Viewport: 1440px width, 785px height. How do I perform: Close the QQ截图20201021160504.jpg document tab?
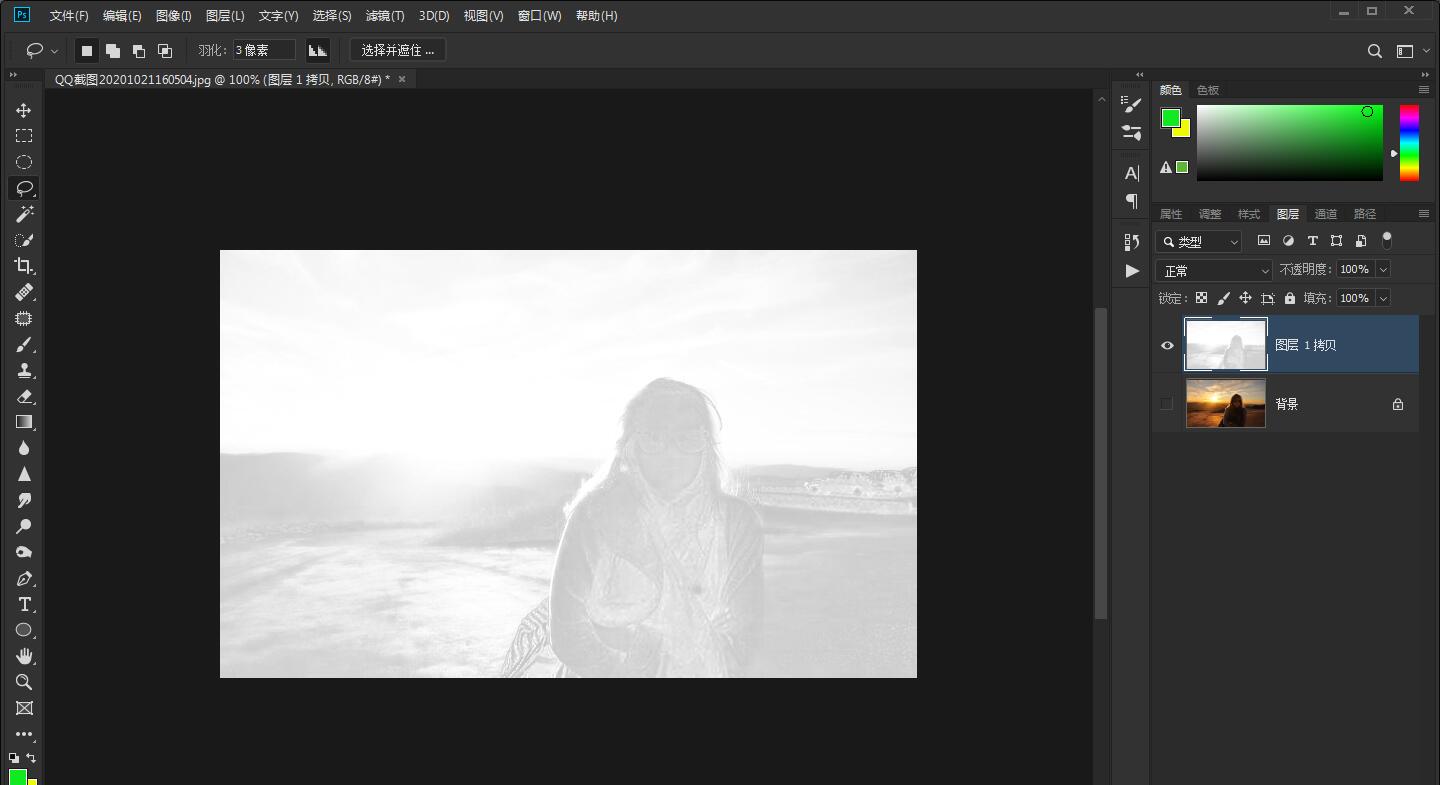pos(402,79)
